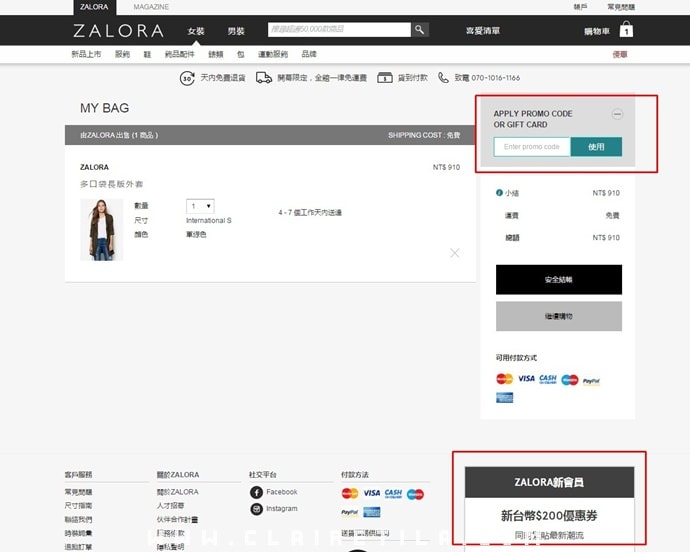Select the 女裝 women's category tab

pyautogui.click(x=196, y=31)
